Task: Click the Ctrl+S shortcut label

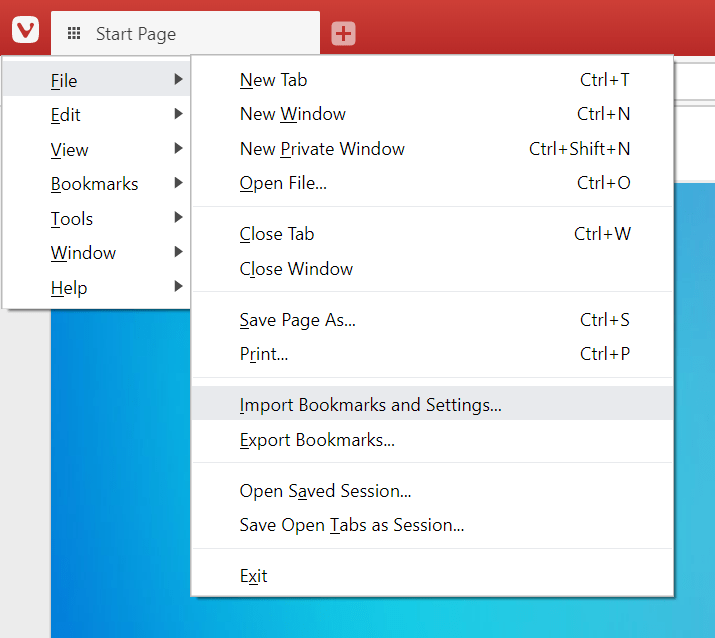Action: [605, 320]
